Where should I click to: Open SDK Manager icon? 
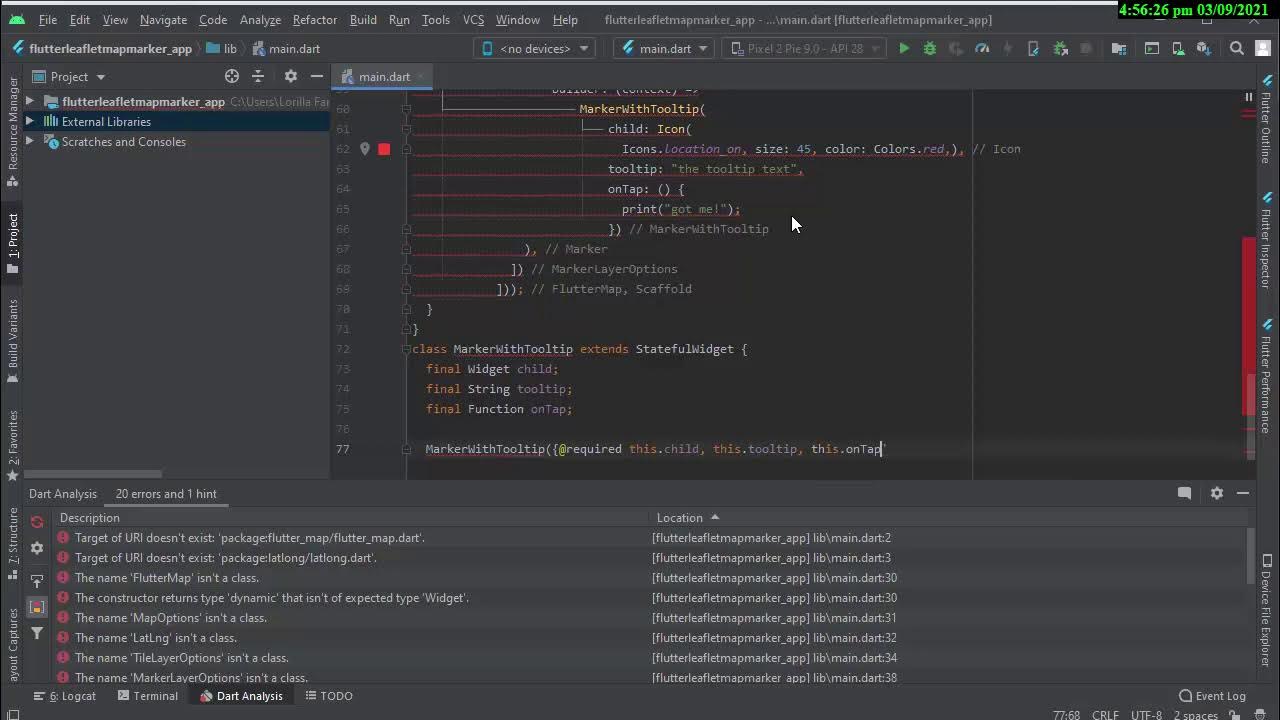pyautogui.click(x=1204, y=48)
